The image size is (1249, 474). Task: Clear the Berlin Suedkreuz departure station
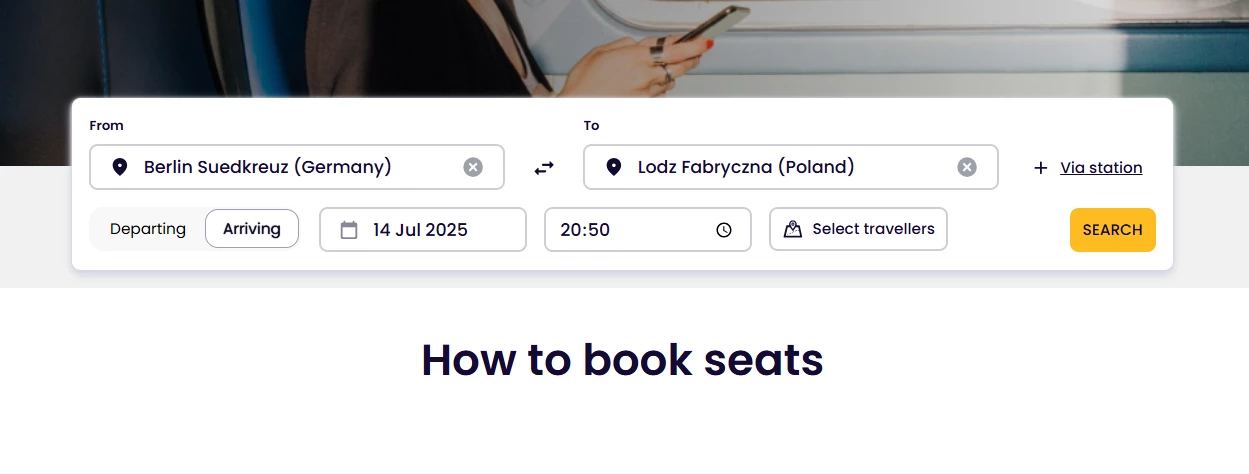(473, 167)
